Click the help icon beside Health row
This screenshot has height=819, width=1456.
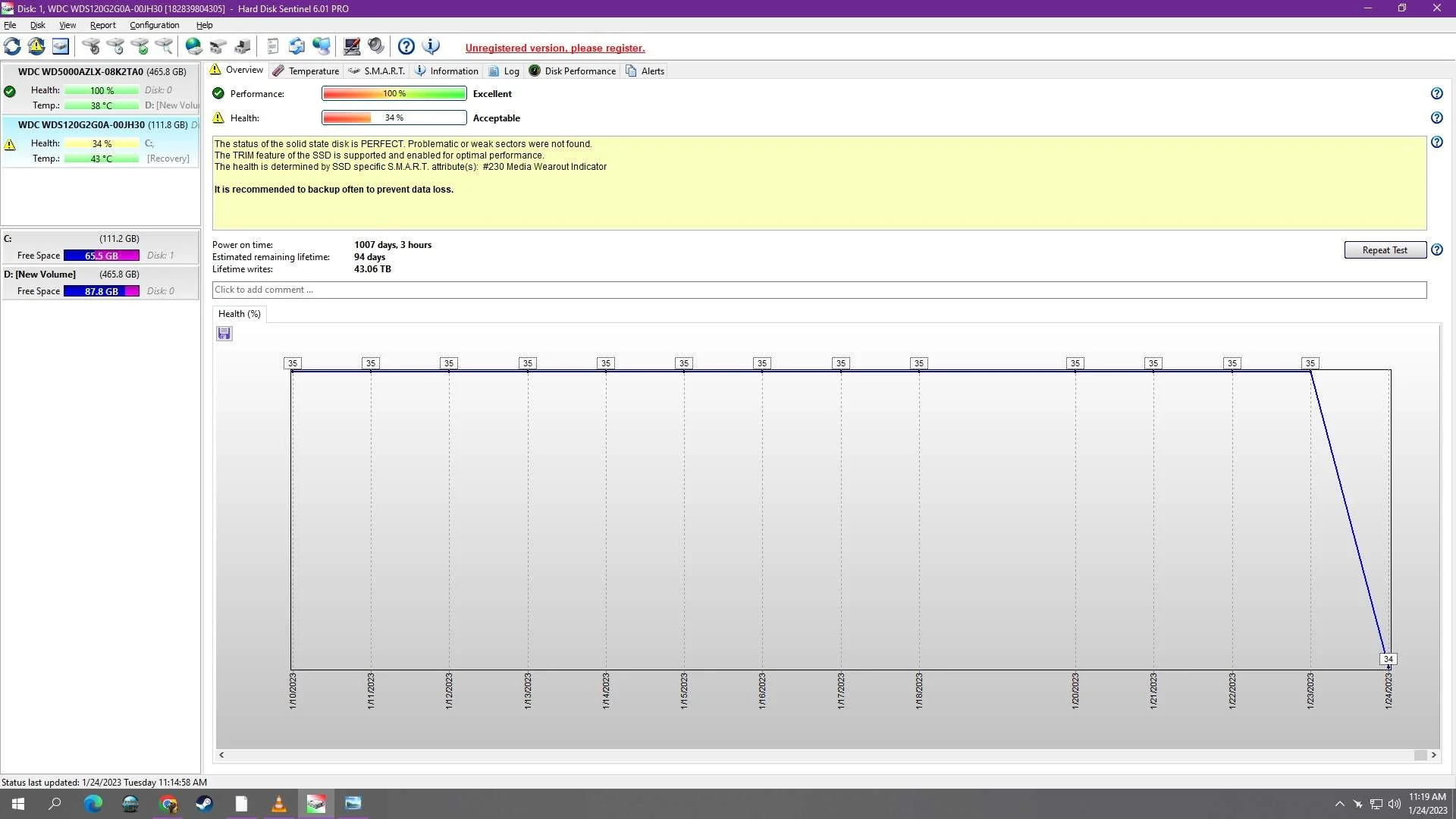(1436, 118)
